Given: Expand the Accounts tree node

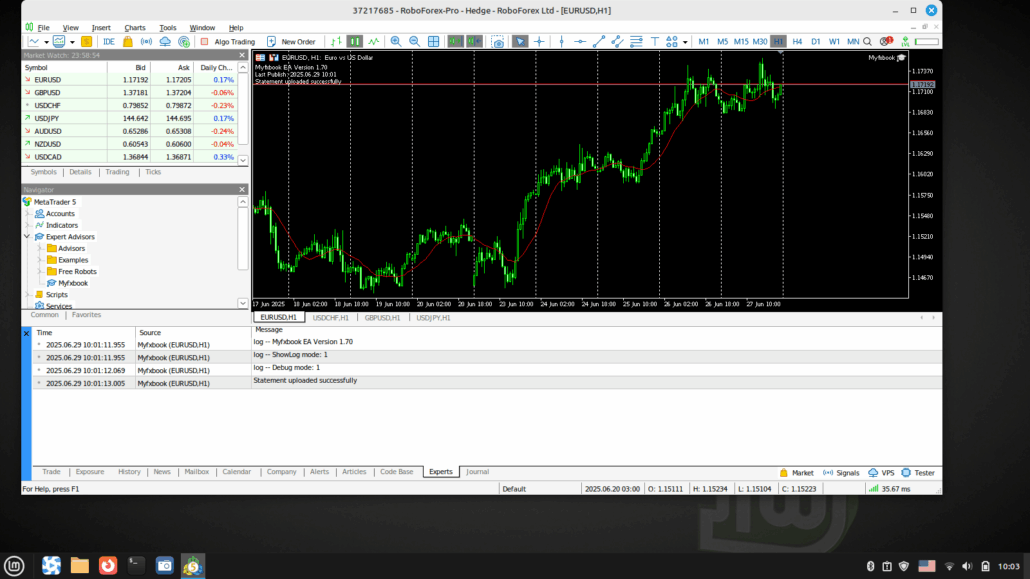Looking at the screenshot, I should pyautogui.click(x=28, y=214).
